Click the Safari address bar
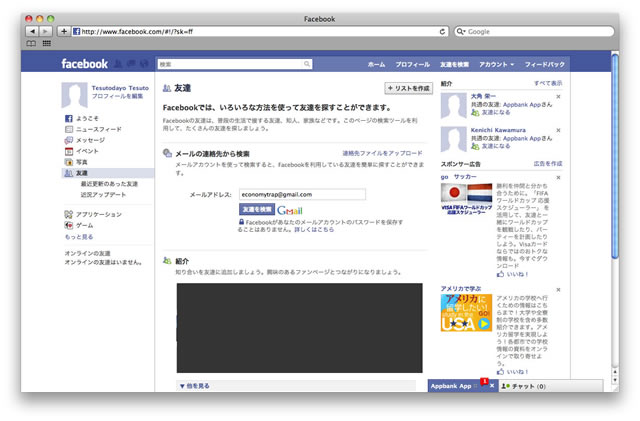Screen dimensions: 640x421 tap(260, 31)
